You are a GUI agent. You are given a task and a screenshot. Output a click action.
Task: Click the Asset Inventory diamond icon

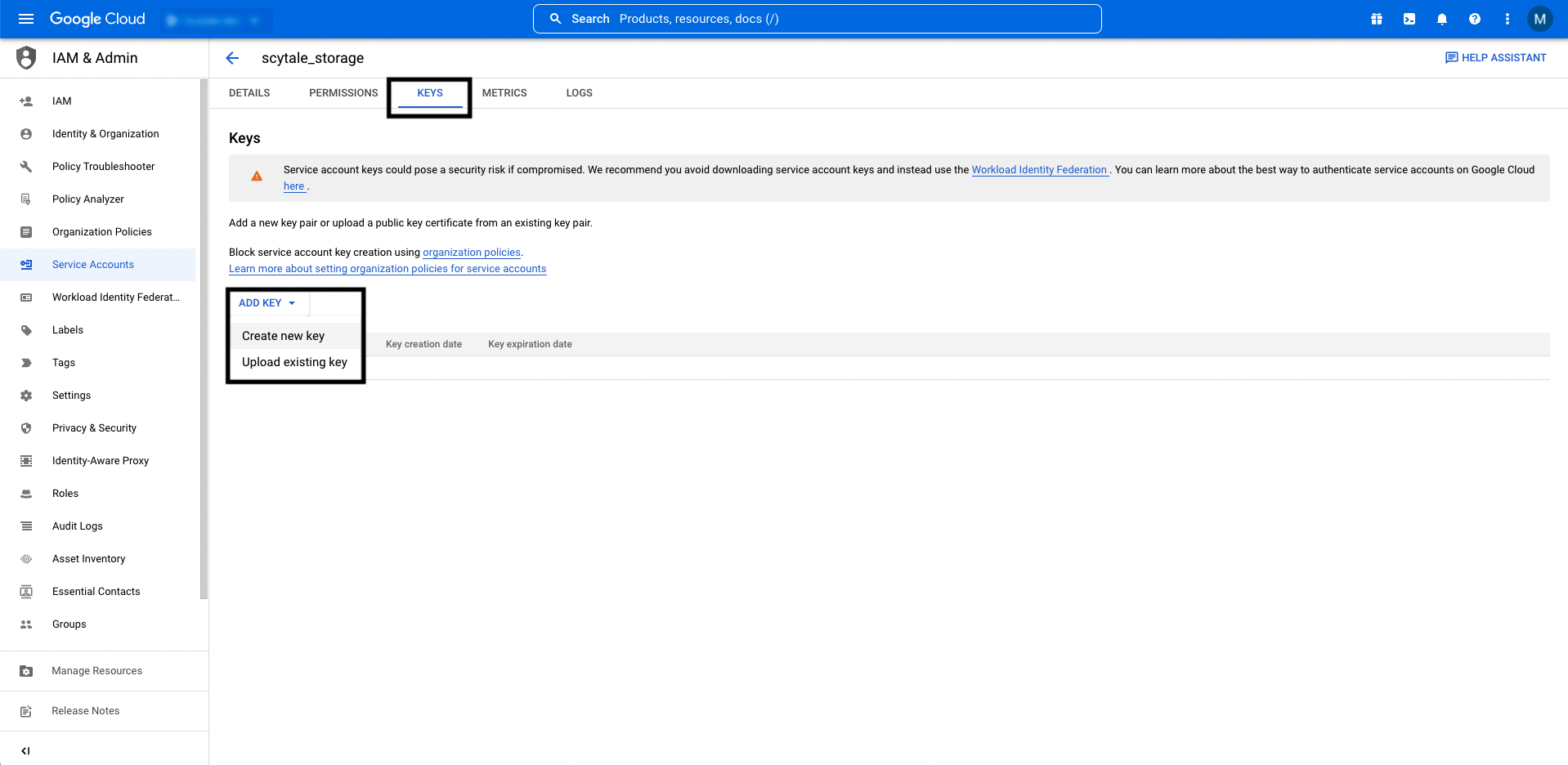26,559
